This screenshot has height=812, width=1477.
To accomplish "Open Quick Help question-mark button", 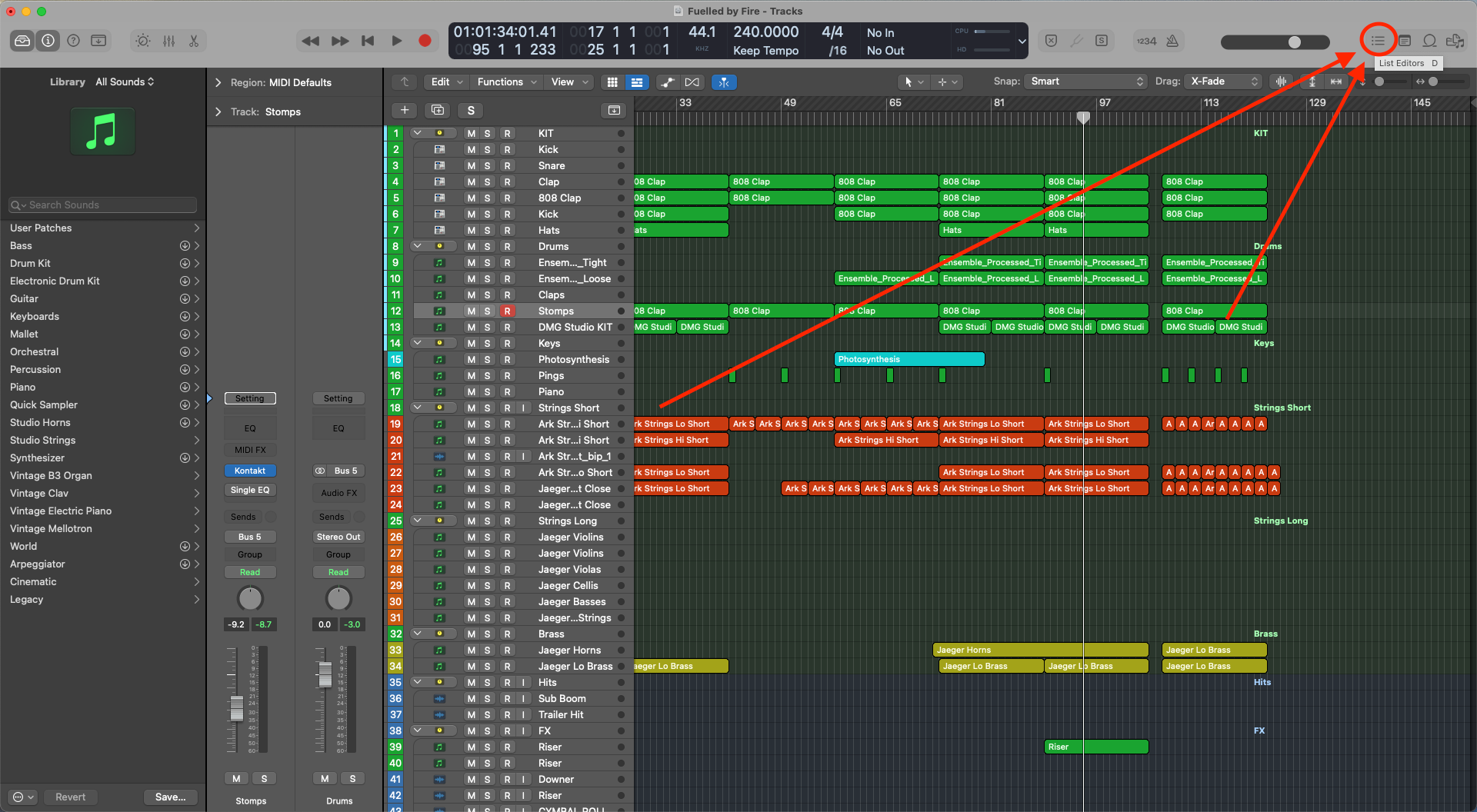I will (x=74, y=41).
